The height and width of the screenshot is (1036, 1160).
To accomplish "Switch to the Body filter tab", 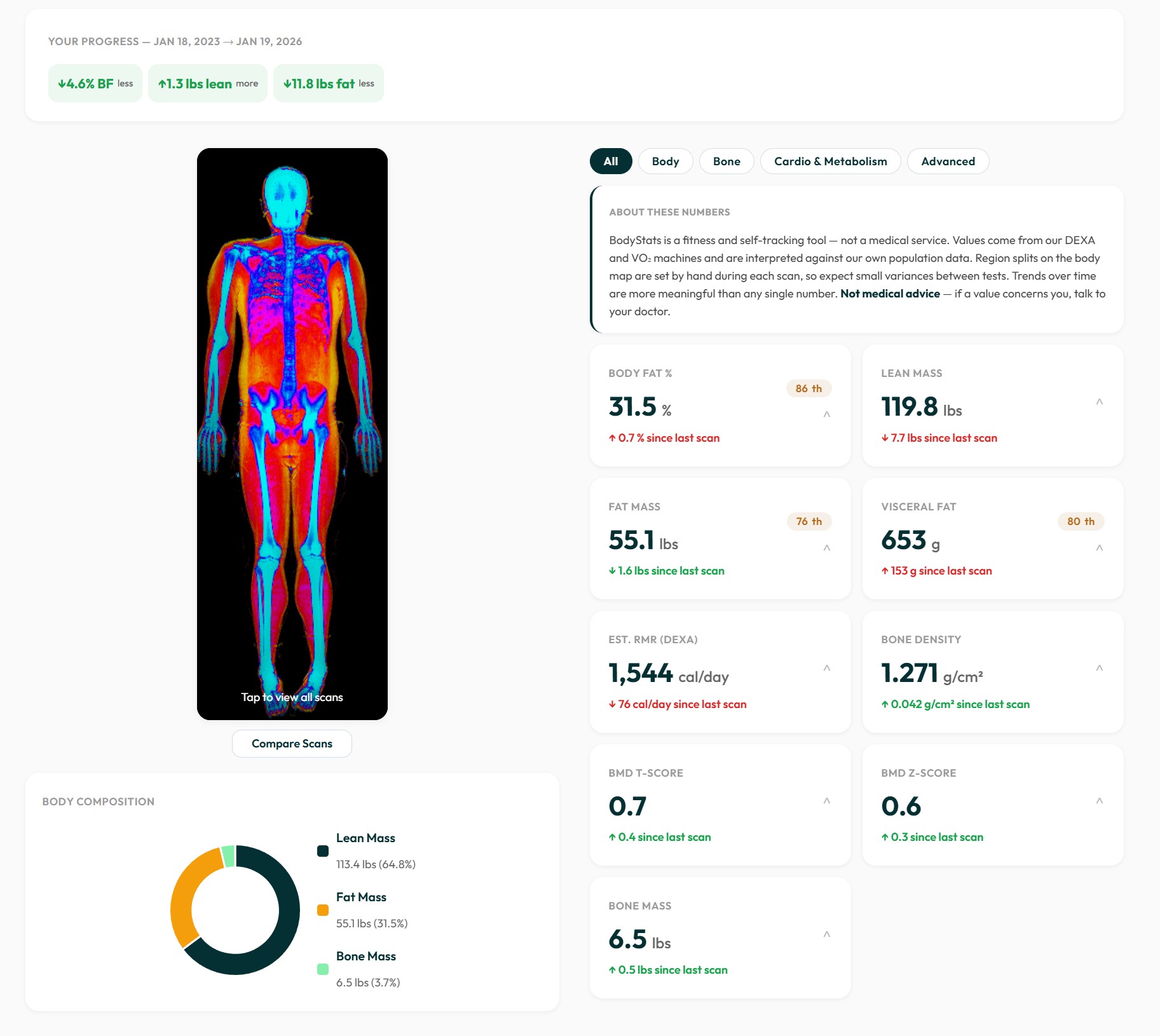I will [665, 161].
